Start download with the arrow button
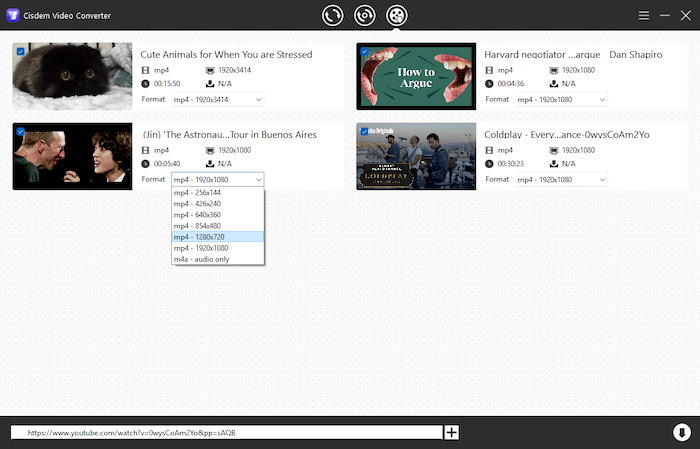The height and width of the screenshot is (449, 700). [x=682, y=432]
